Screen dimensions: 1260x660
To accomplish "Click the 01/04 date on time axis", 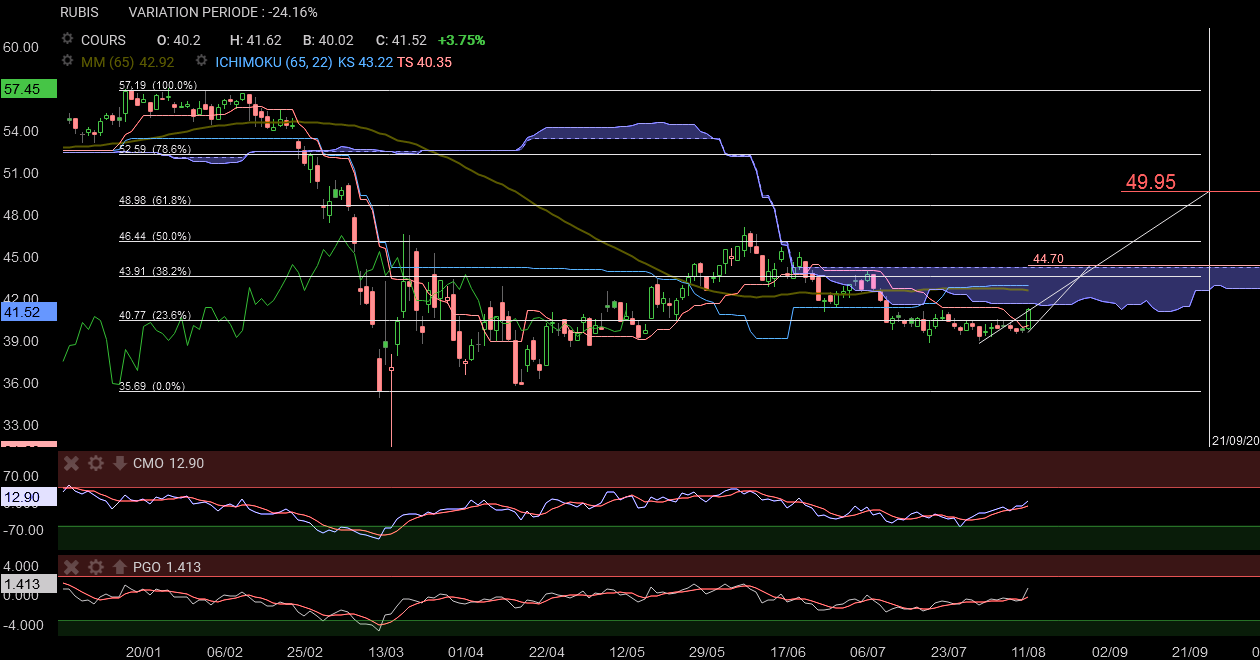I will pos(466,651).
